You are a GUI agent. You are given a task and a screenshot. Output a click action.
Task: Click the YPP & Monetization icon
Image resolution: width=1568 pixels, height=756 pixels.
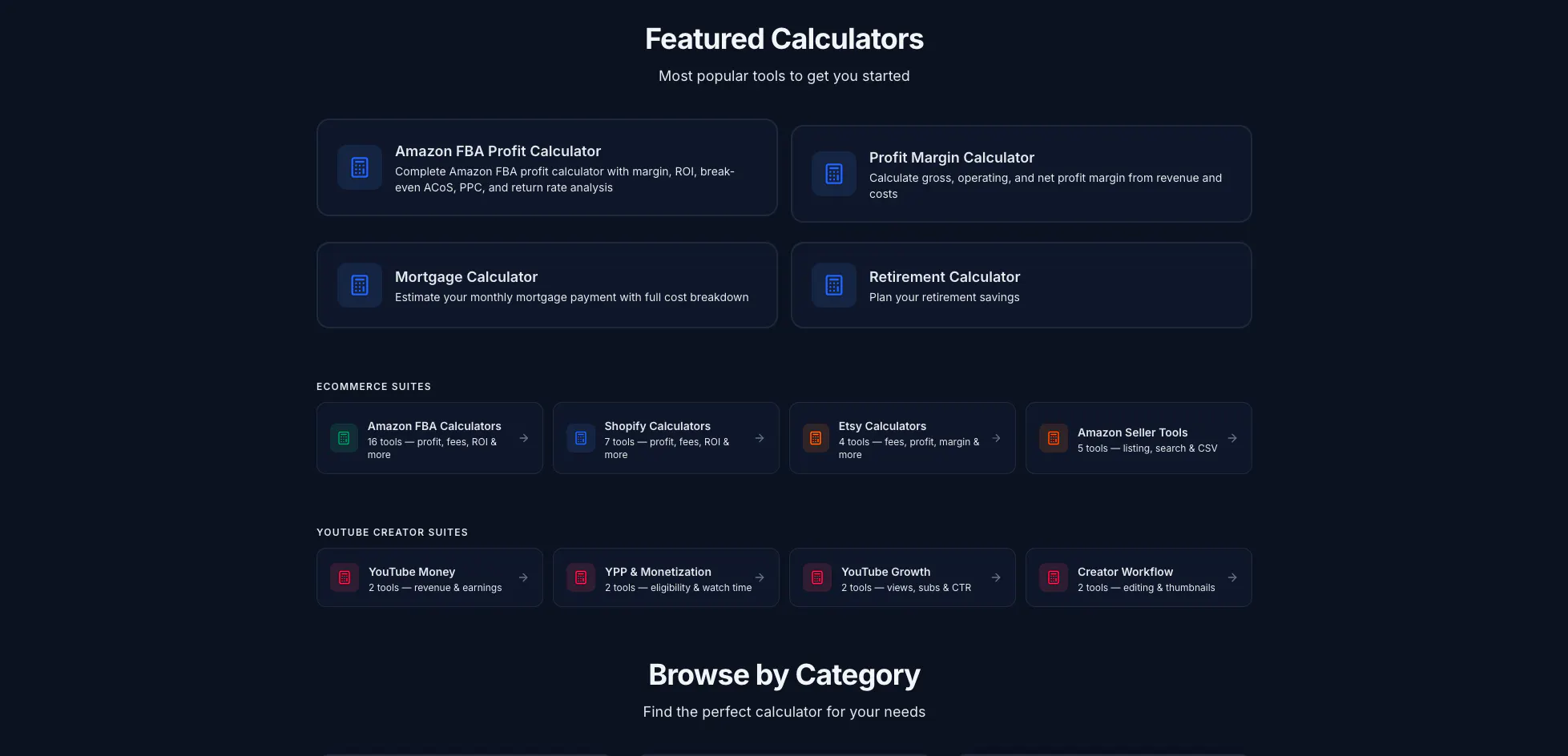[581, 577]
